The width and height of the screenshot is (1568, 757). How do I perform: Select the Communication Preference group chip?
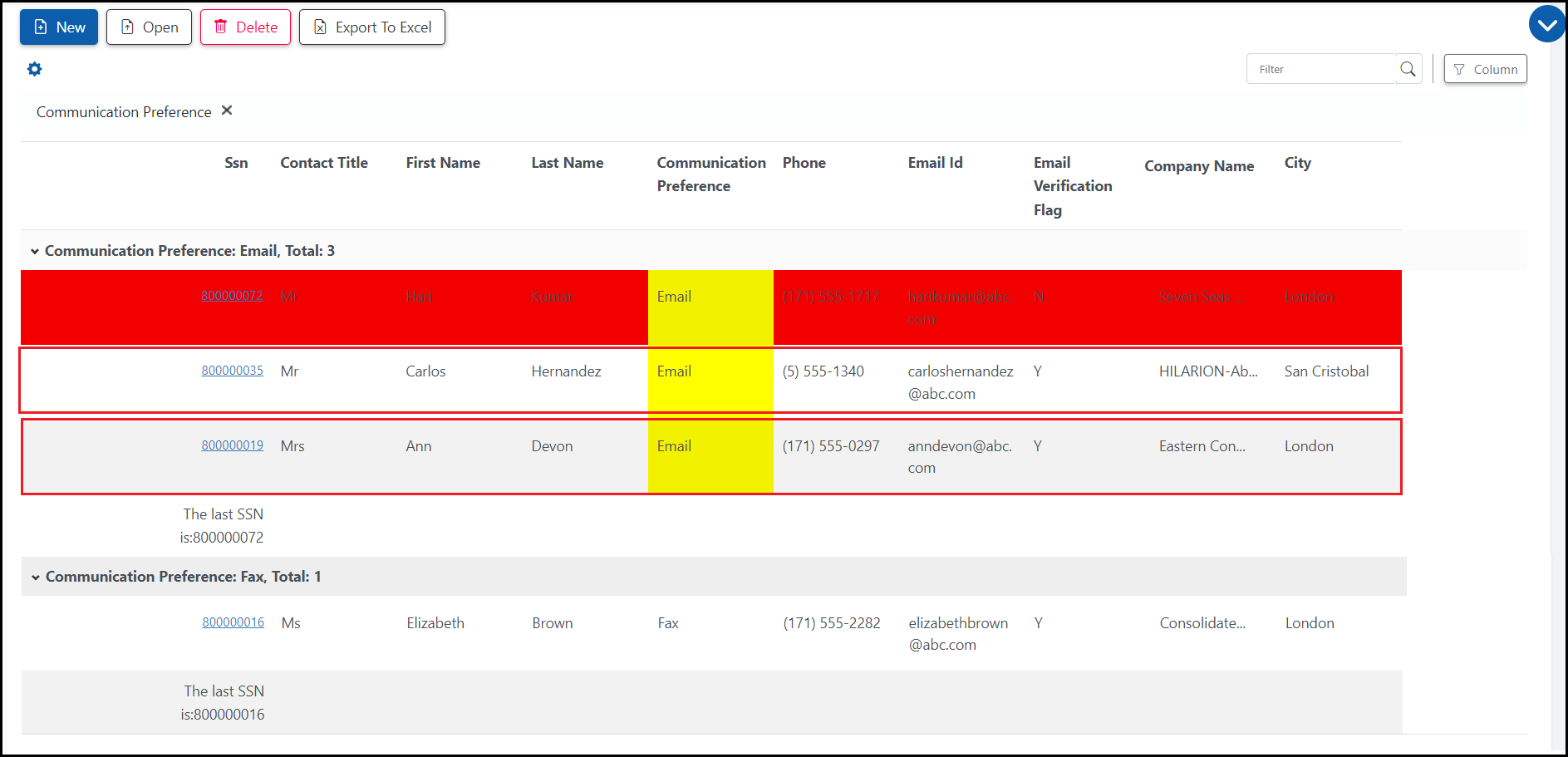tap(124, 112)
